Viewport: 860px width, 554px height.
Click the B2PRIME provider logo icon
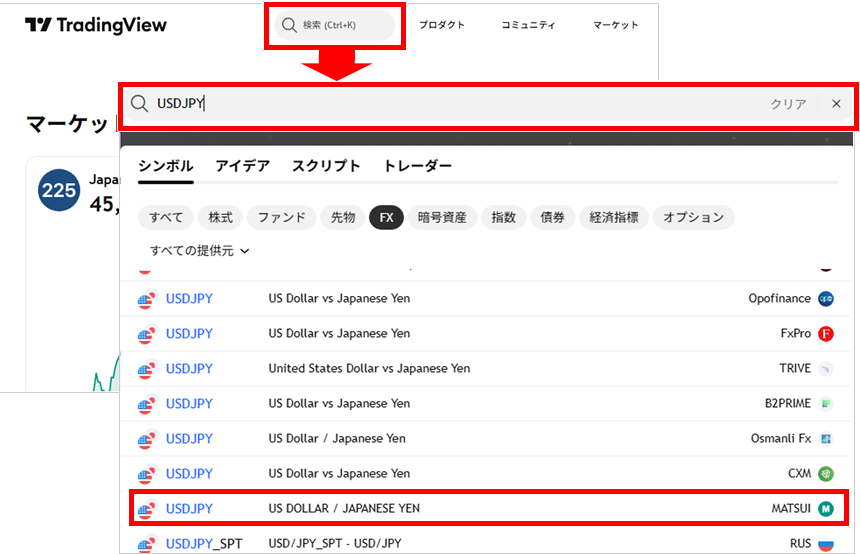[825, 404]
